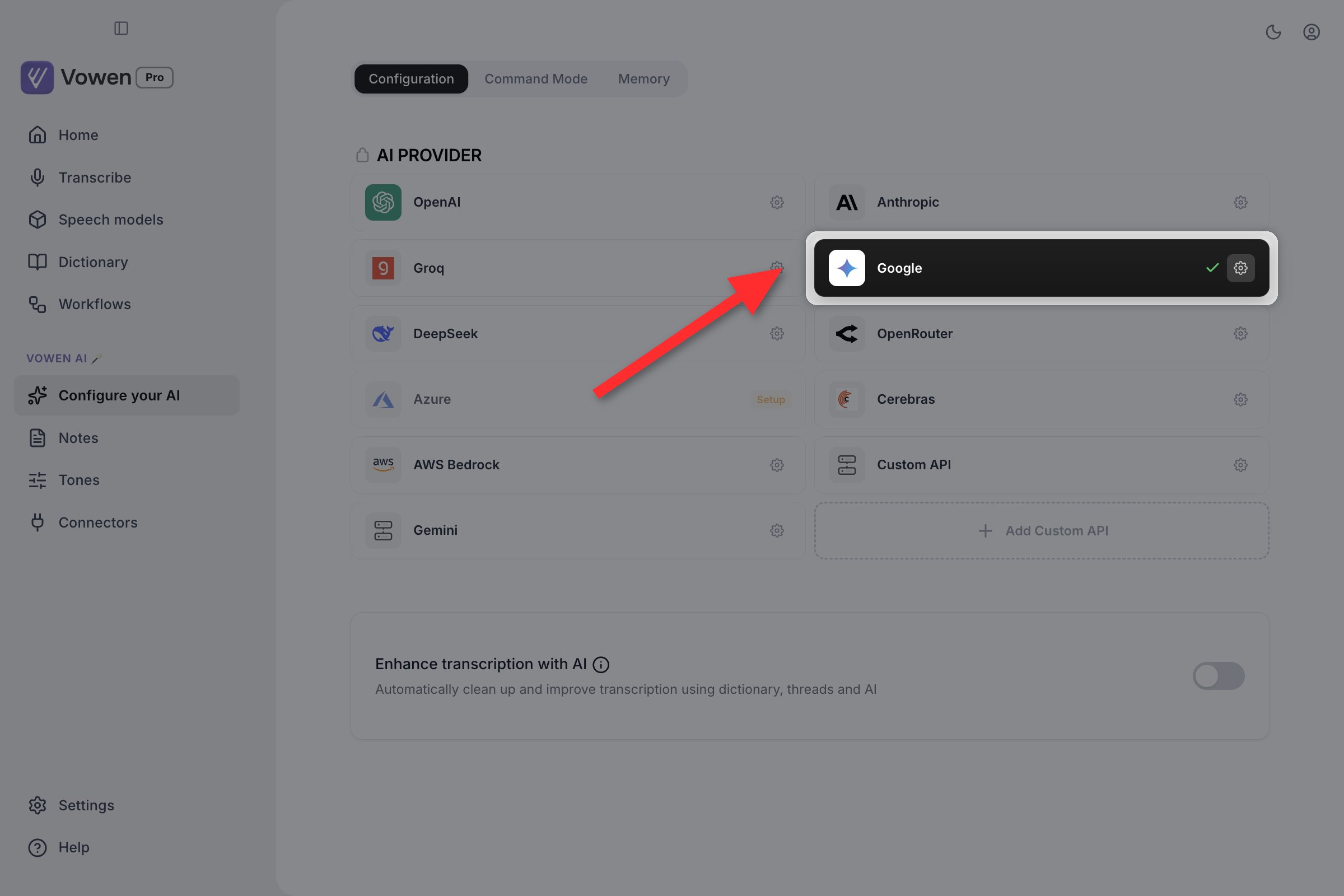Screen dimensions: 1344x896
Task: Open Cerebras provider settings gear
Action: pos(1240,399)
